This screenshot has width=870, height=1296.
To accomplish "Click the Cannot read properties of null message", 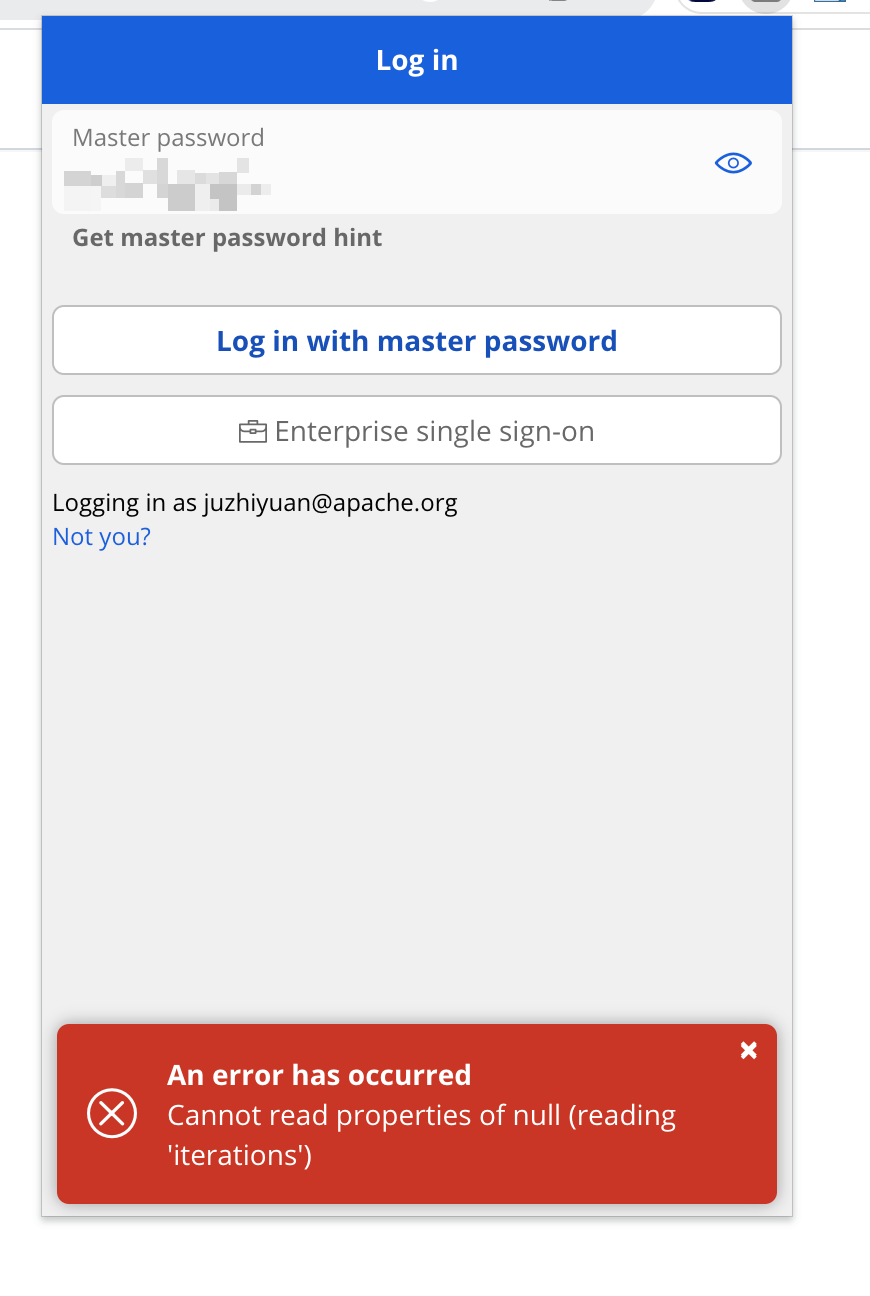I will point(421,1135).
